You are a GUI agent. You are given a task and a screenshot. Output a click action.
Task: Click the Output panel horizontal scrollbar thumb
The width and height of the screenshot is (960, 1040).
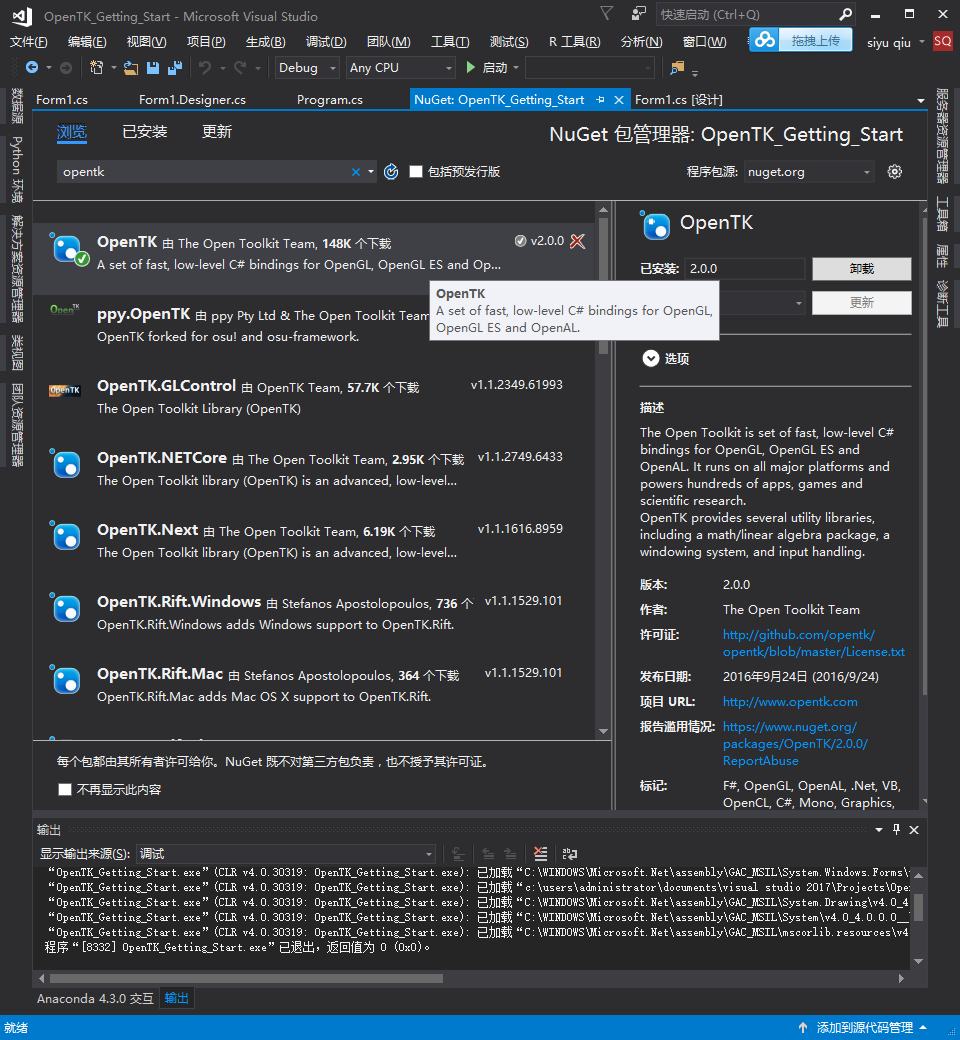[x=246, y=978]
